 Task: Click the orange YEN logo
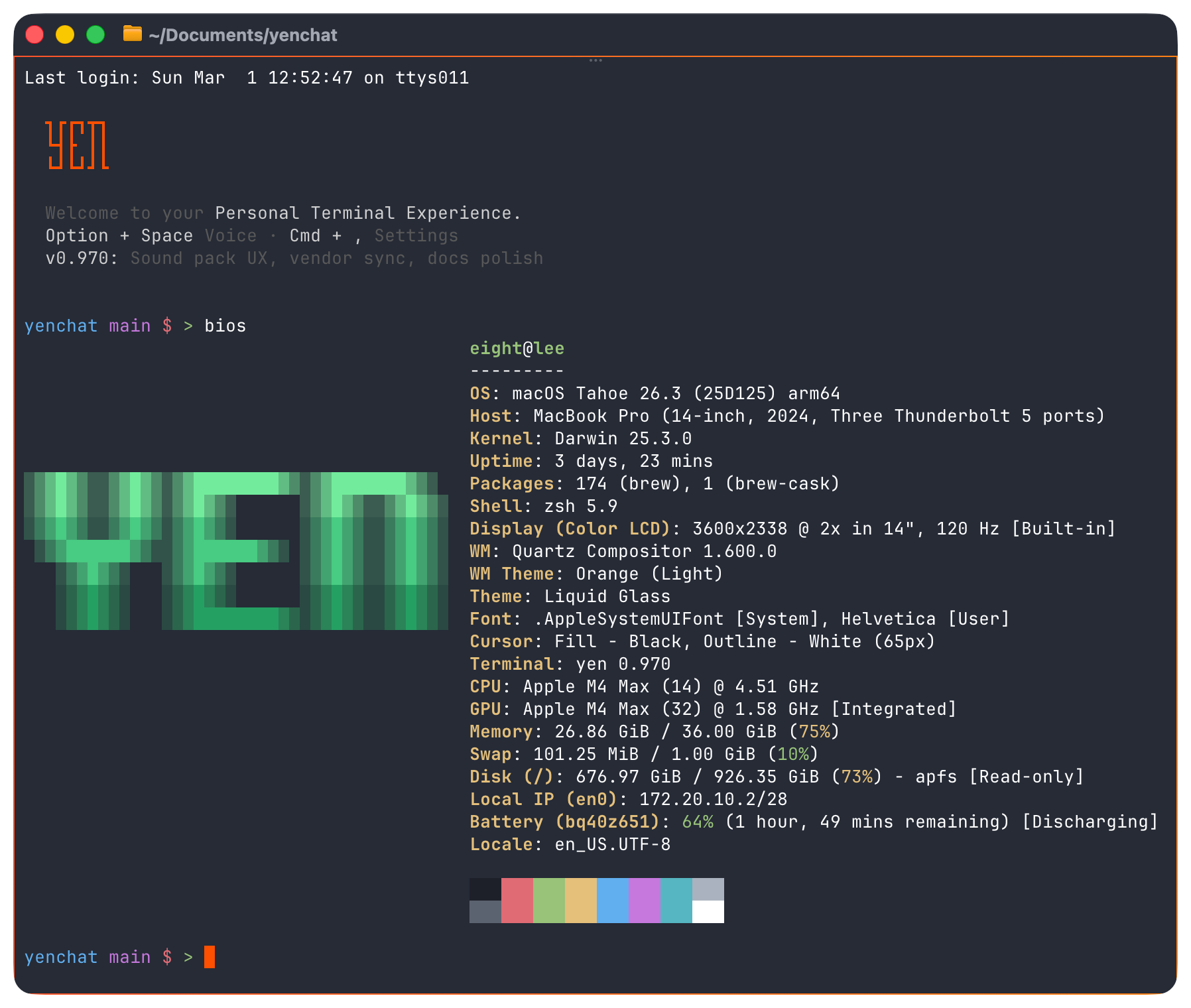pyautogui.click(x=77, y=145)
